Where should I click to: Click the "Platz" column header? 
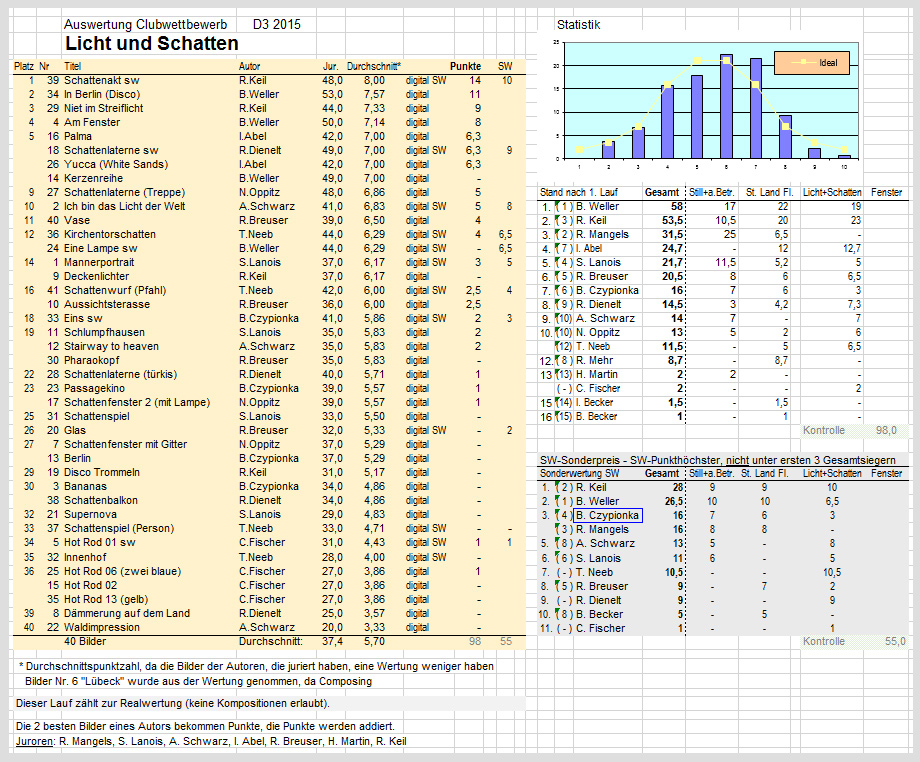(24, 66)
